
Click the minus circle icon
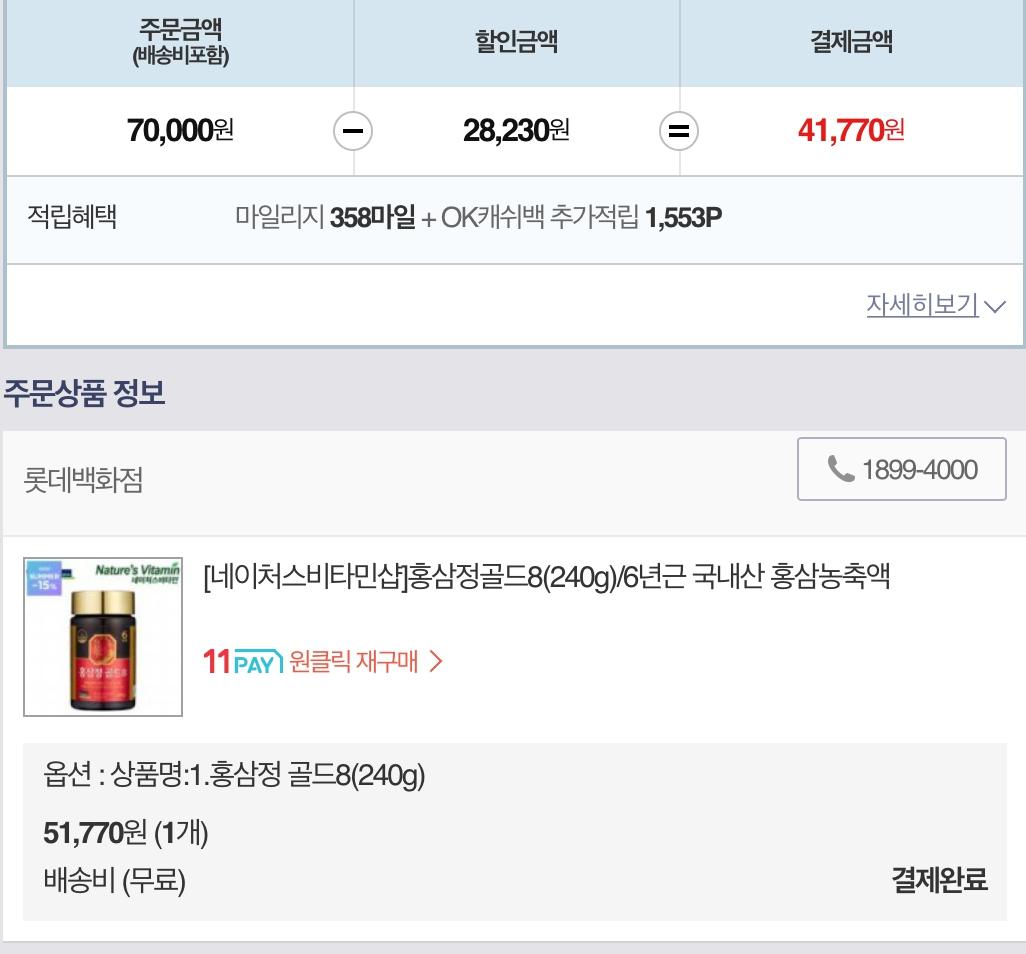pyautogui.click(x=352, y=131)
